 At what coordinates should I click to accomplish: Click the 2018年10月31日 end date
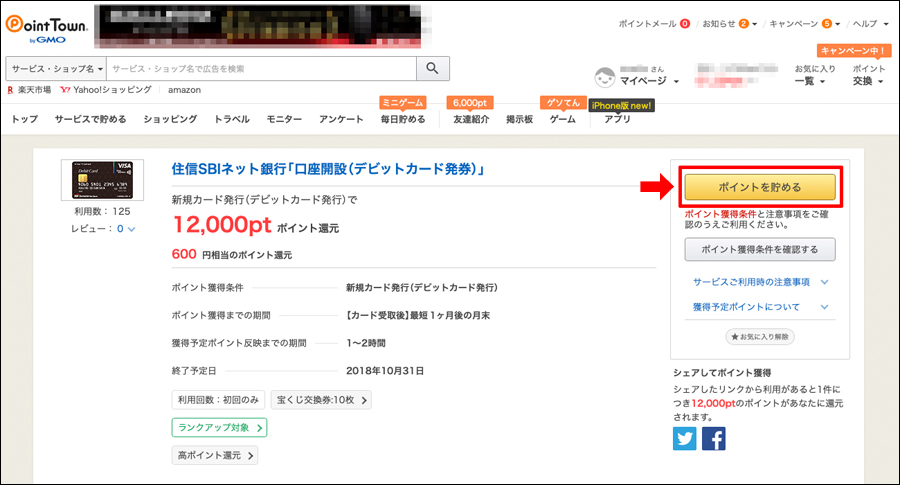coord(385,371)
